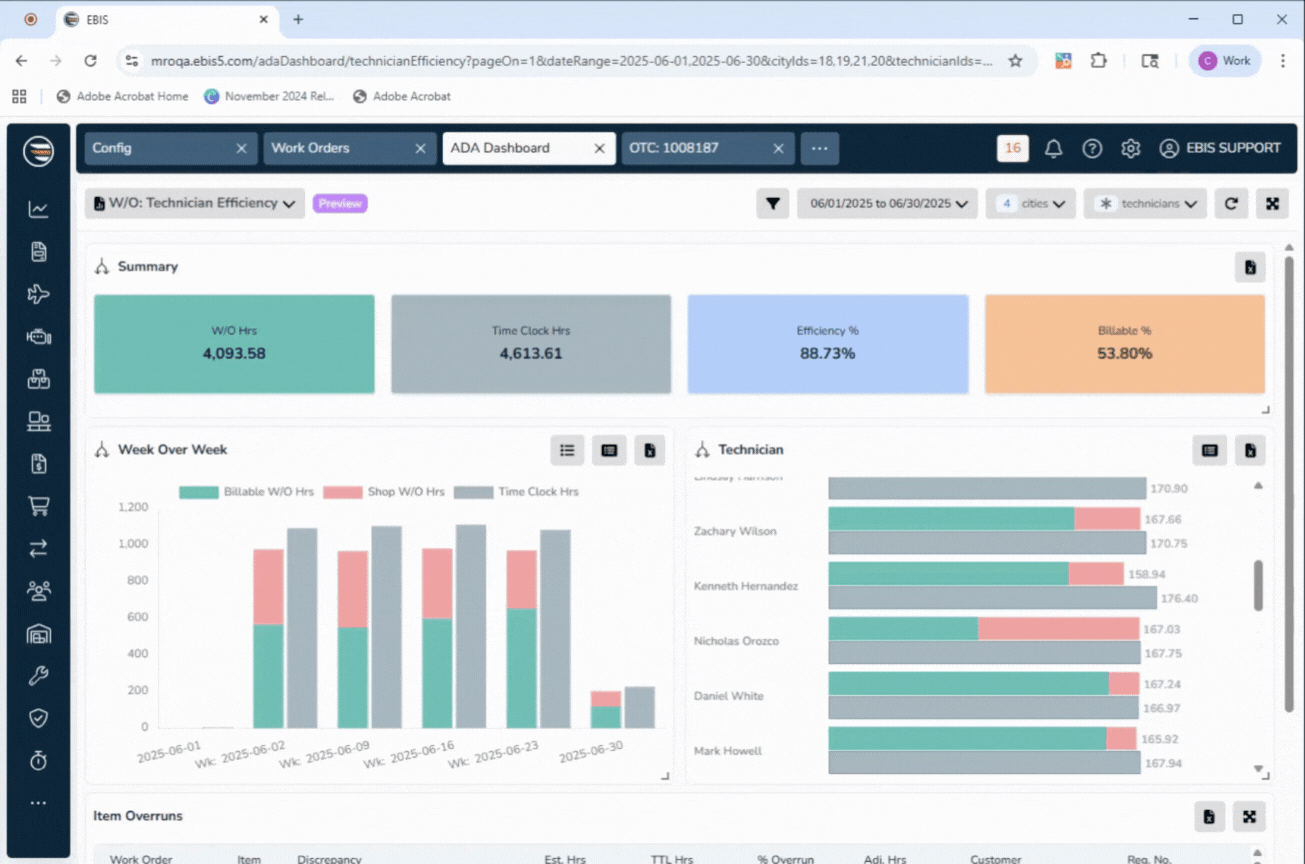Select the wrench tool in the sidebar
This screenshot has width=1305, height=864.
pos(38,675)
